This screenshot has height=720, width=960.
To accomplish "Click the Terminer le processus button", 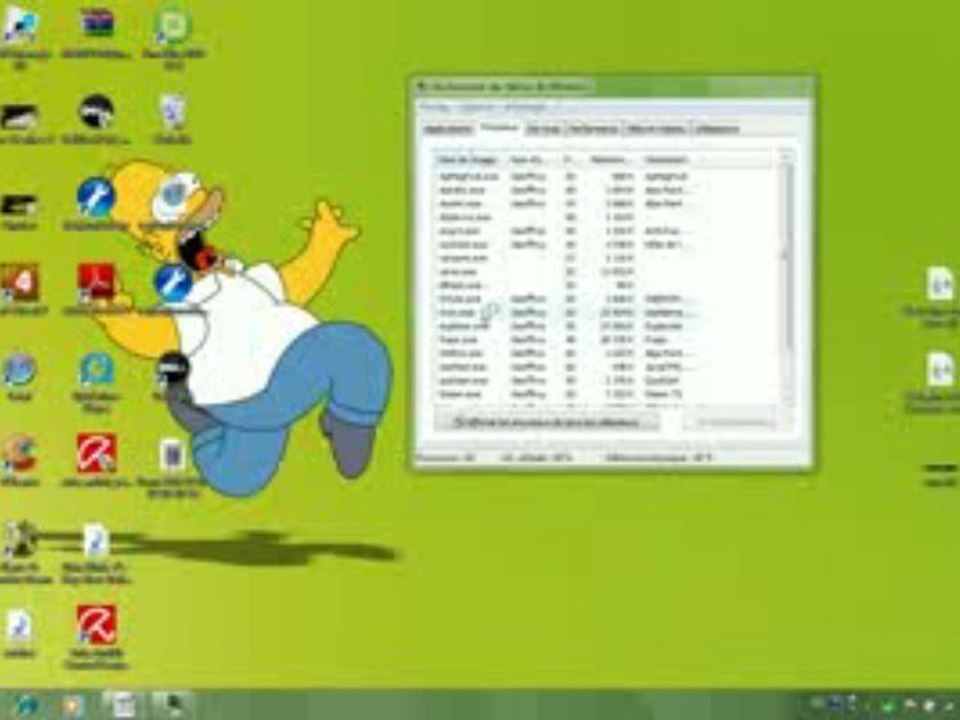I will pyautogui.click(x=729, y=422).
